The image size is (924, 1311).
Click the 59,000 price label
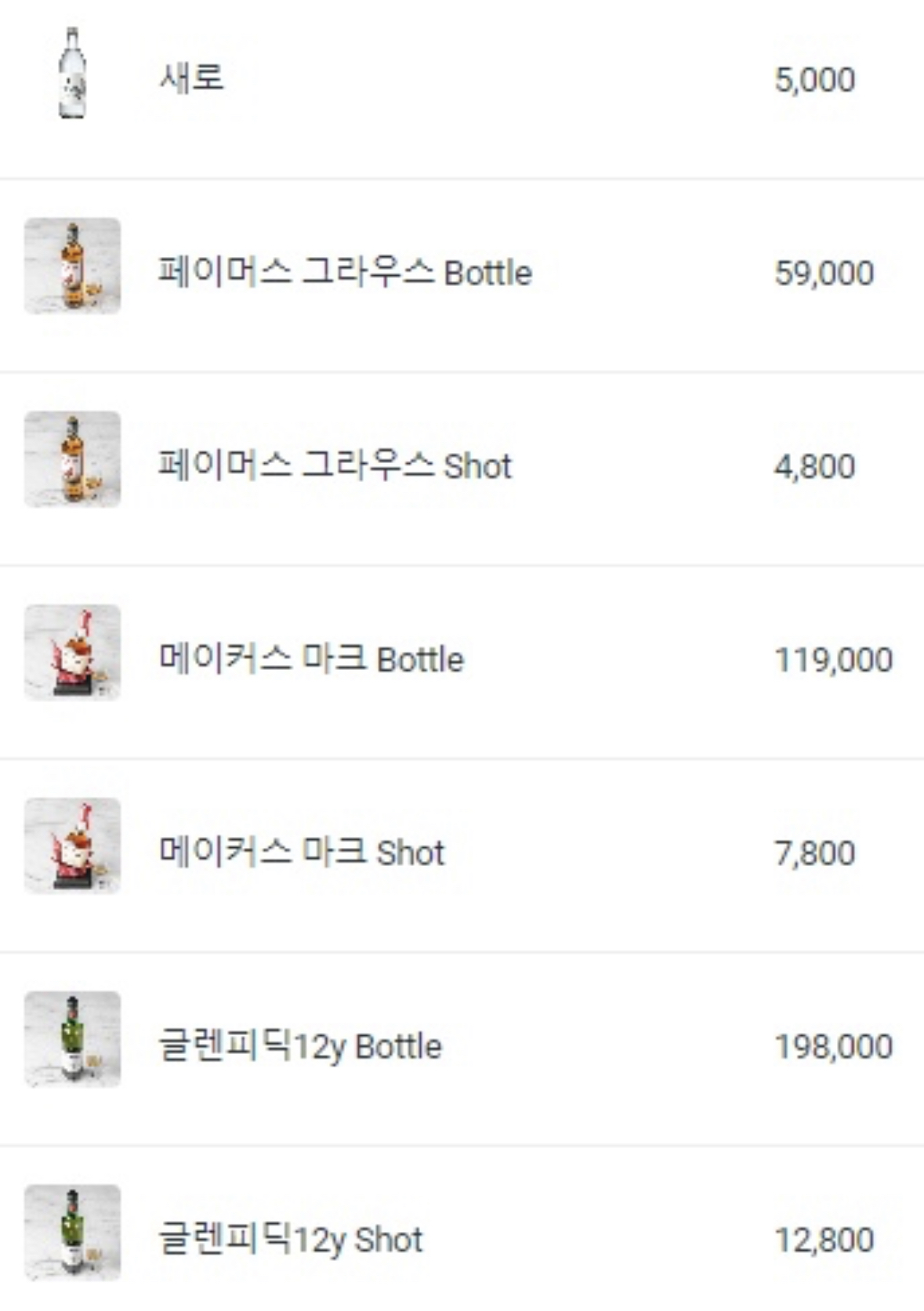(x=824, y=273)
